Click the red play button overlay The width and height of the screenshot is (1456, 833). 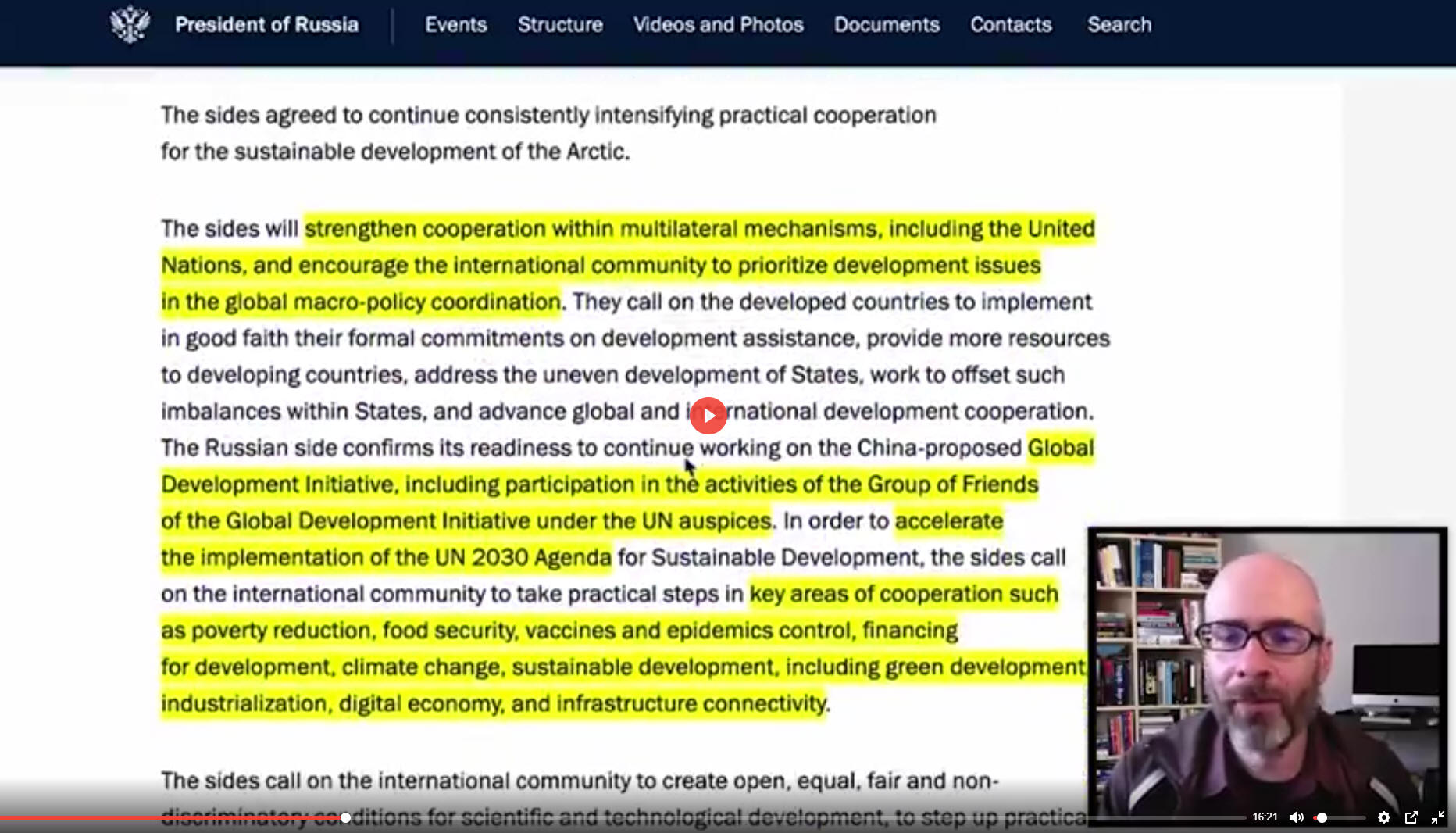(x=708, y=416)
